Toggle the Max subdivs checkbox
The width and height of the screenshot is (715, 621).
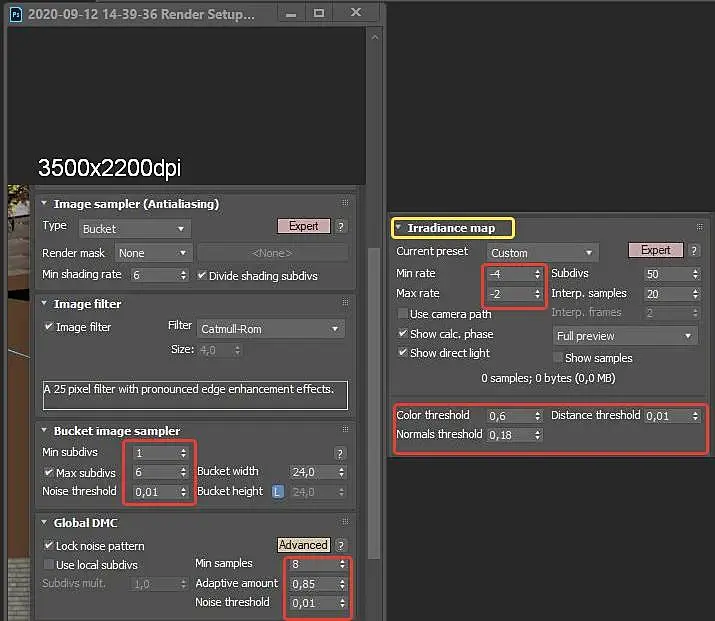pos(48,472)
